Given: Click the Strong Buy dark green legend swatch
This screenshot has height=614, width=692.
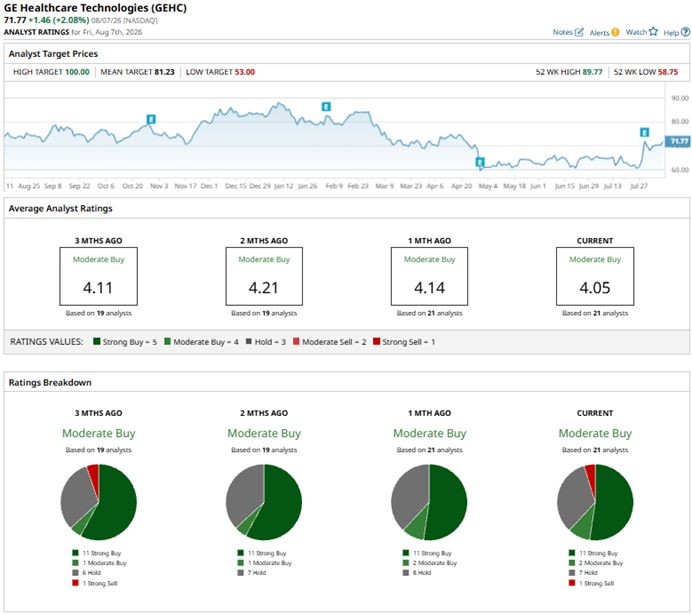Looking at the screenshot, I should [x=97, y=341].
